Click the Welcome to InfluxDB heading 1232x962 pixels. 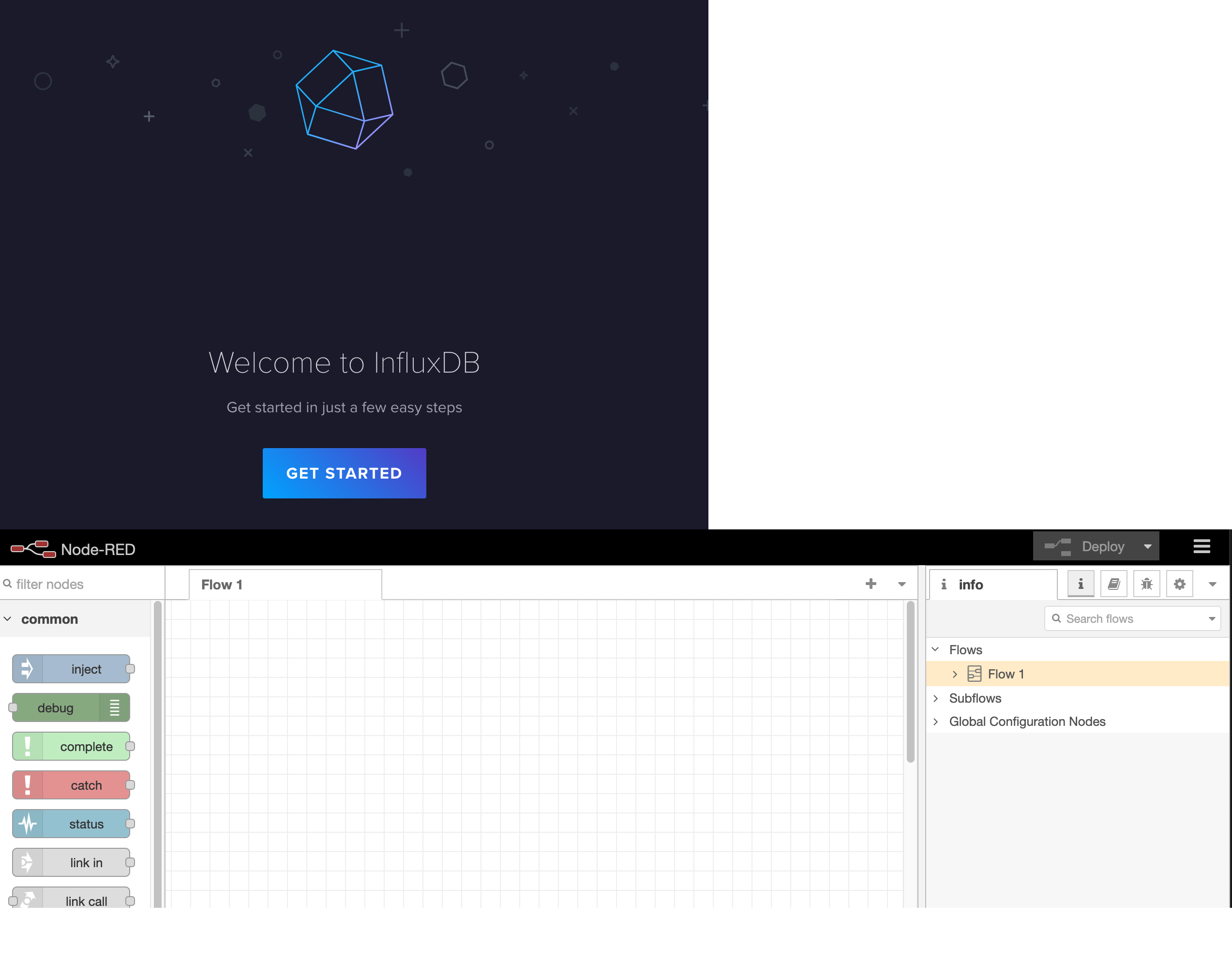[344, 362]
